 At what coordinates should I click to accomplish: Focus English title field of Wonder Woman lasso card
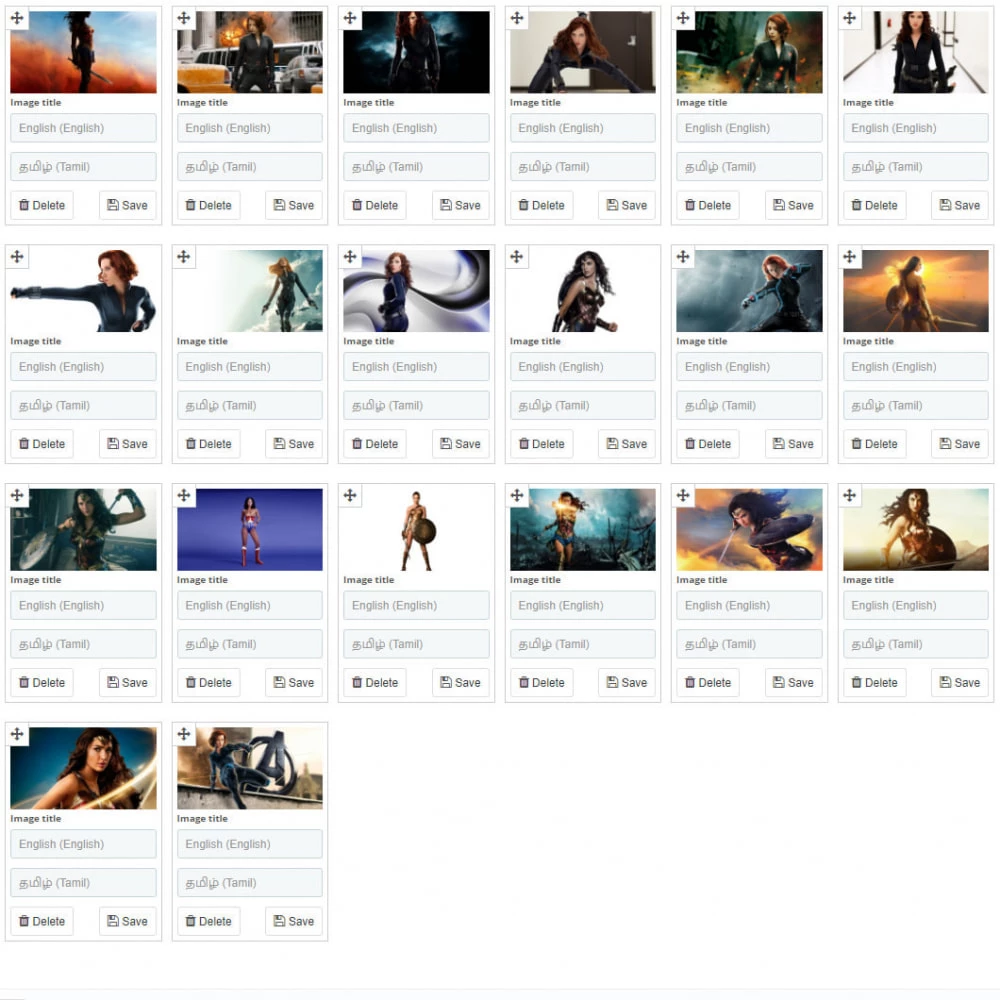(84, 844)
